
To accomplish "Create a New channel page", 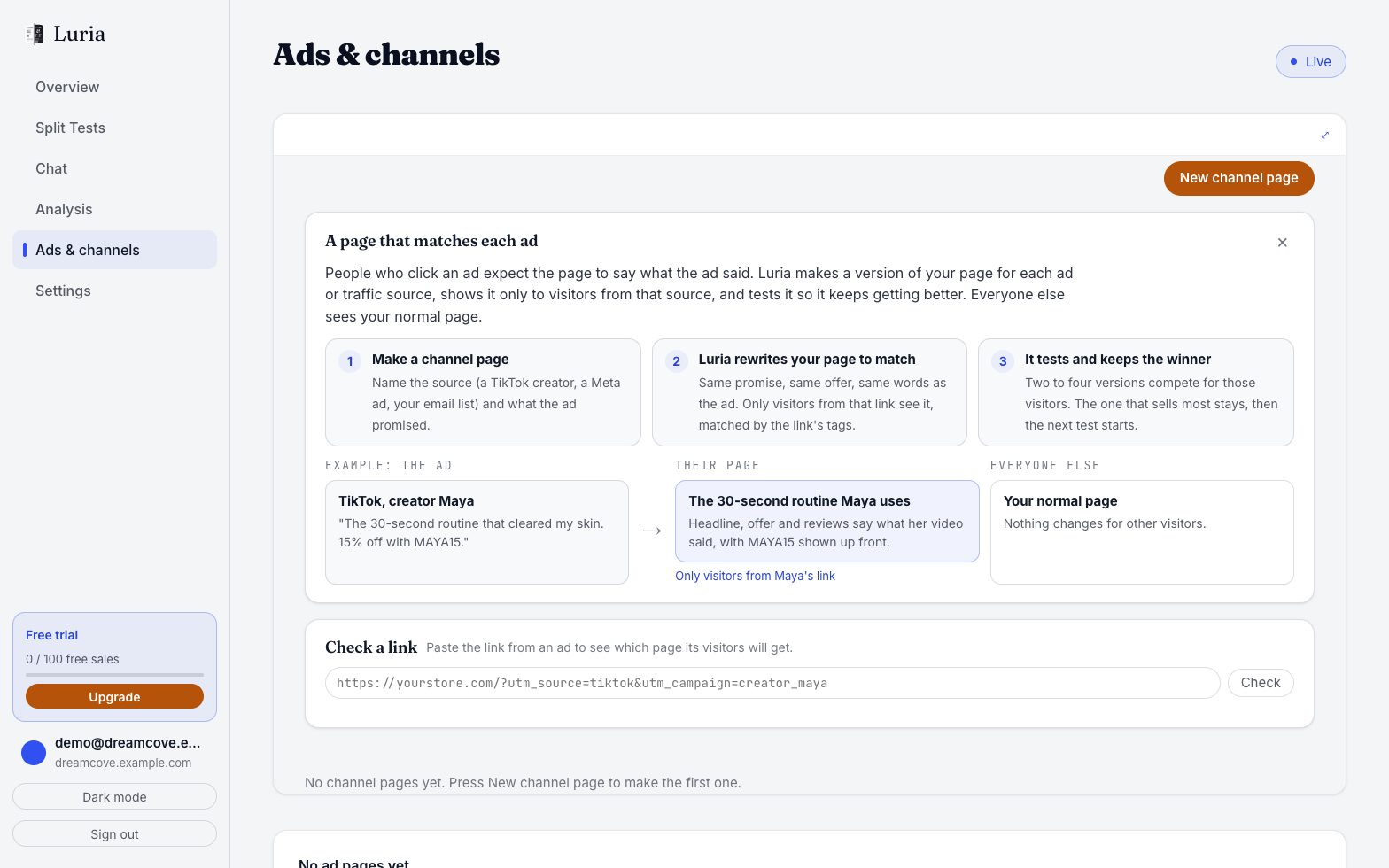I will click(x=1238, y=178).
